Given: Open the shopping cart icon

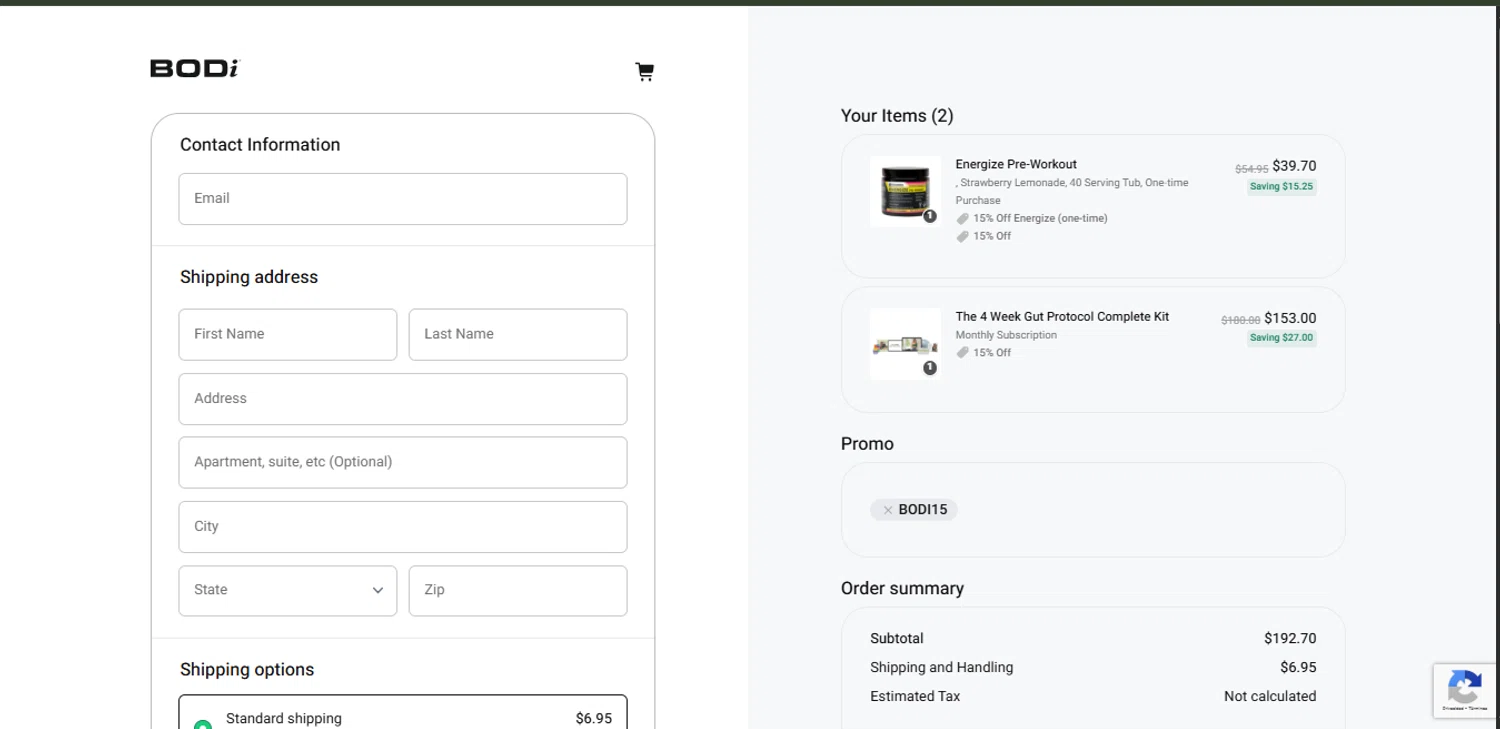Looking at the screenshot, I should [x=645, y=71].
